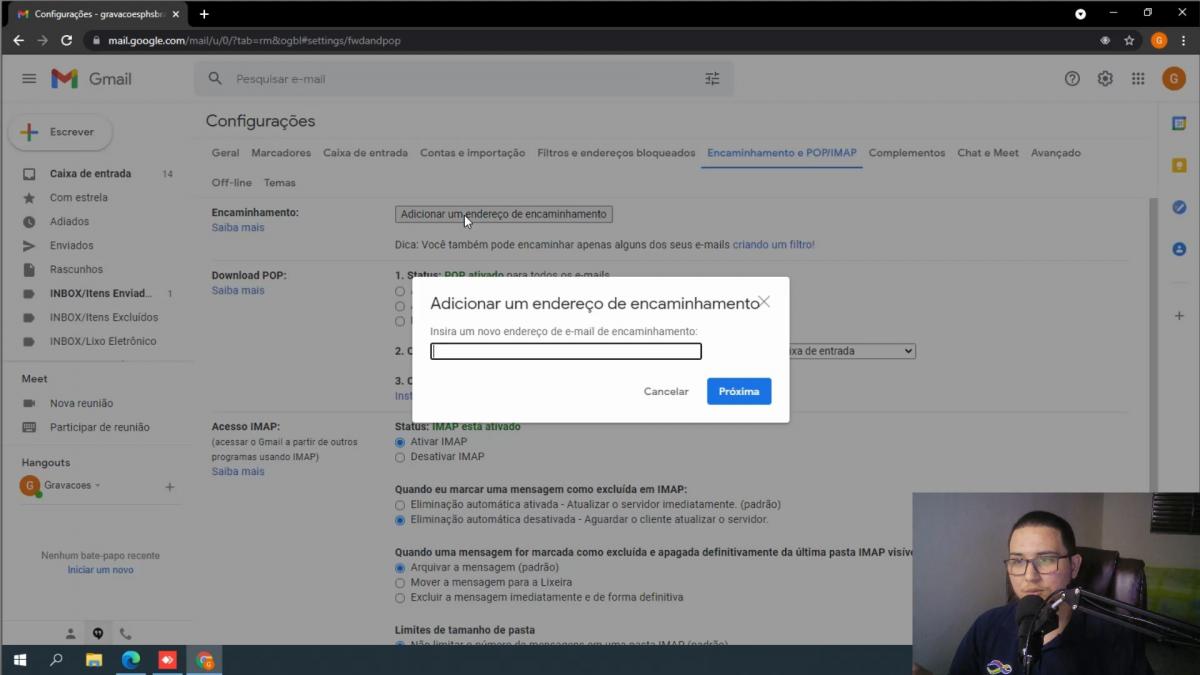The width and height of the screenshot is (1200, 675).
Task: Choose Eliminação automática desativada option
Action: (x=400, y=520)
